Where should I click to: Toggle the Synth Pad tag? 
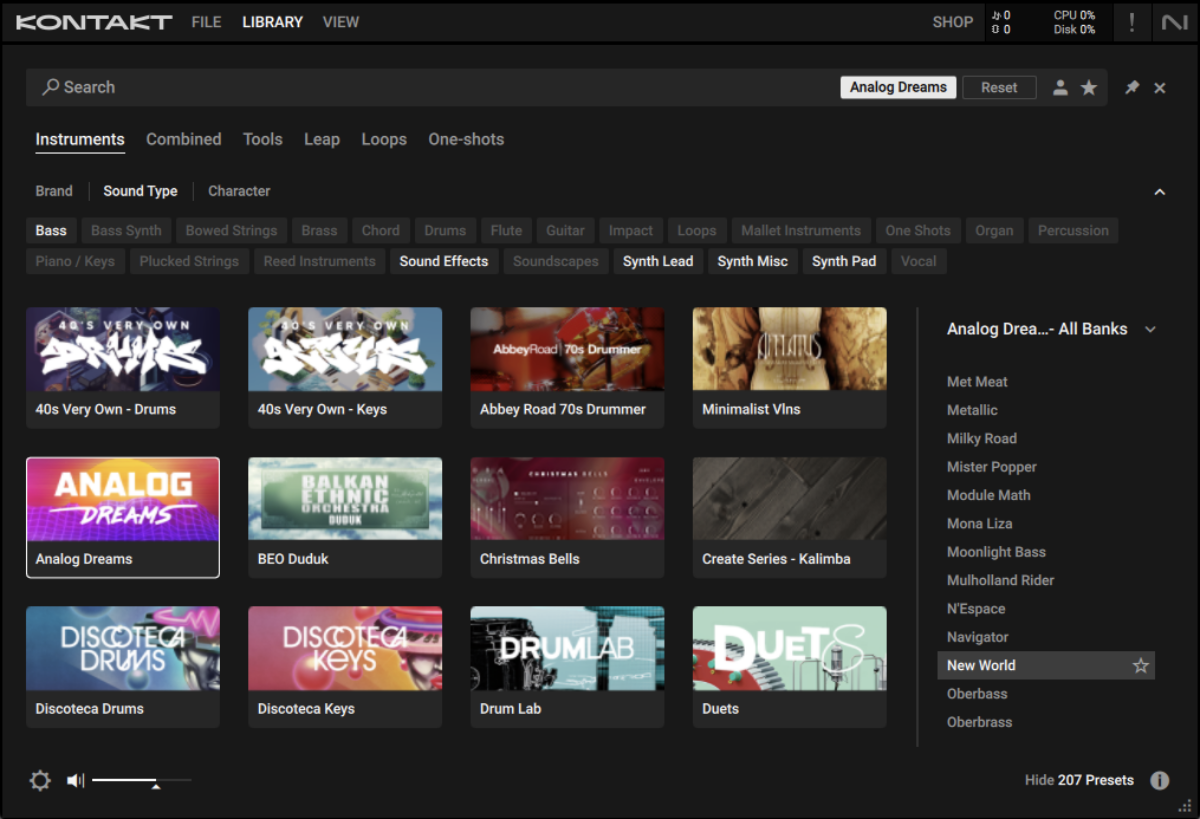pyautogui.click(x=844, y=261)
